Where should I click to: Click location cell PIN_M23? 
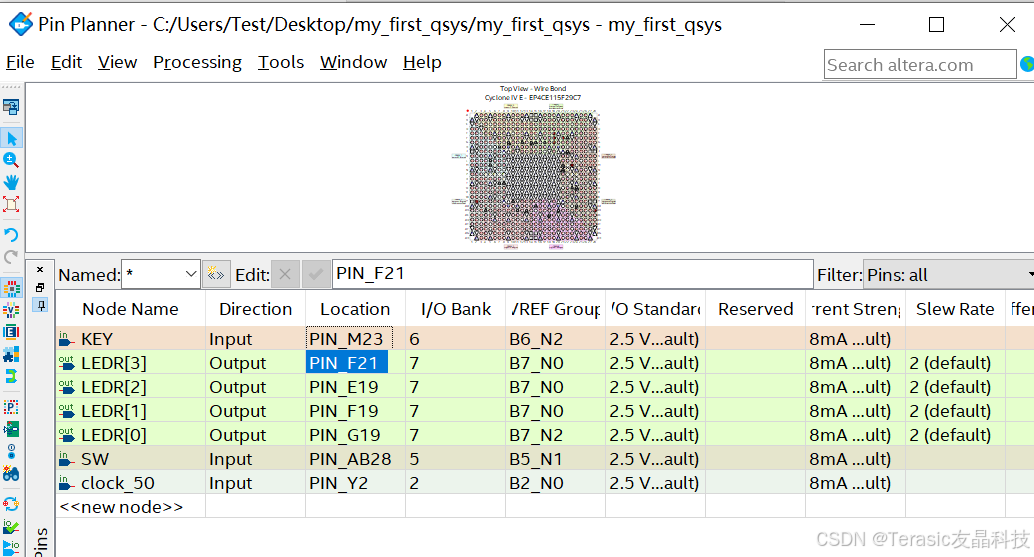click(x=355, y=339)
